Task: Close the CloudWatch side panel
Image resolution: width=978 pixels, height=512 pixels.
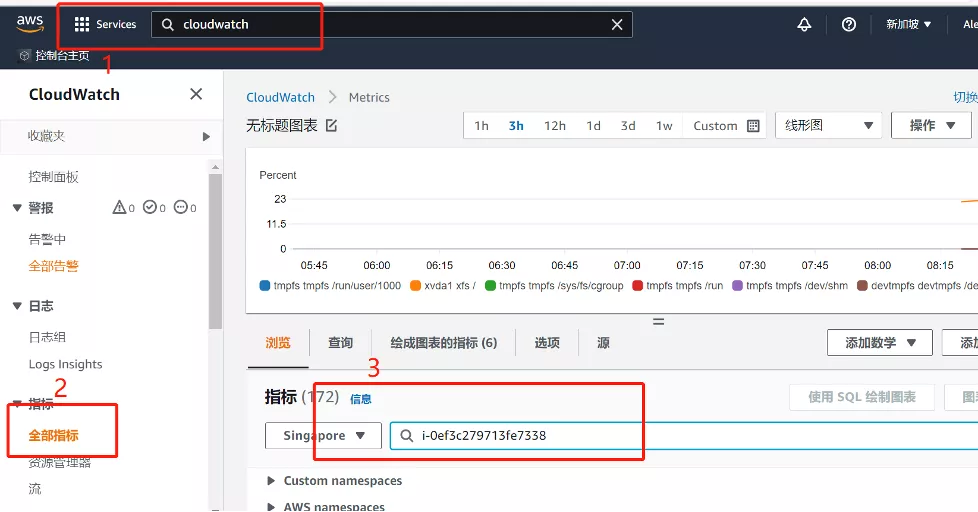Action: click(196, 94)
